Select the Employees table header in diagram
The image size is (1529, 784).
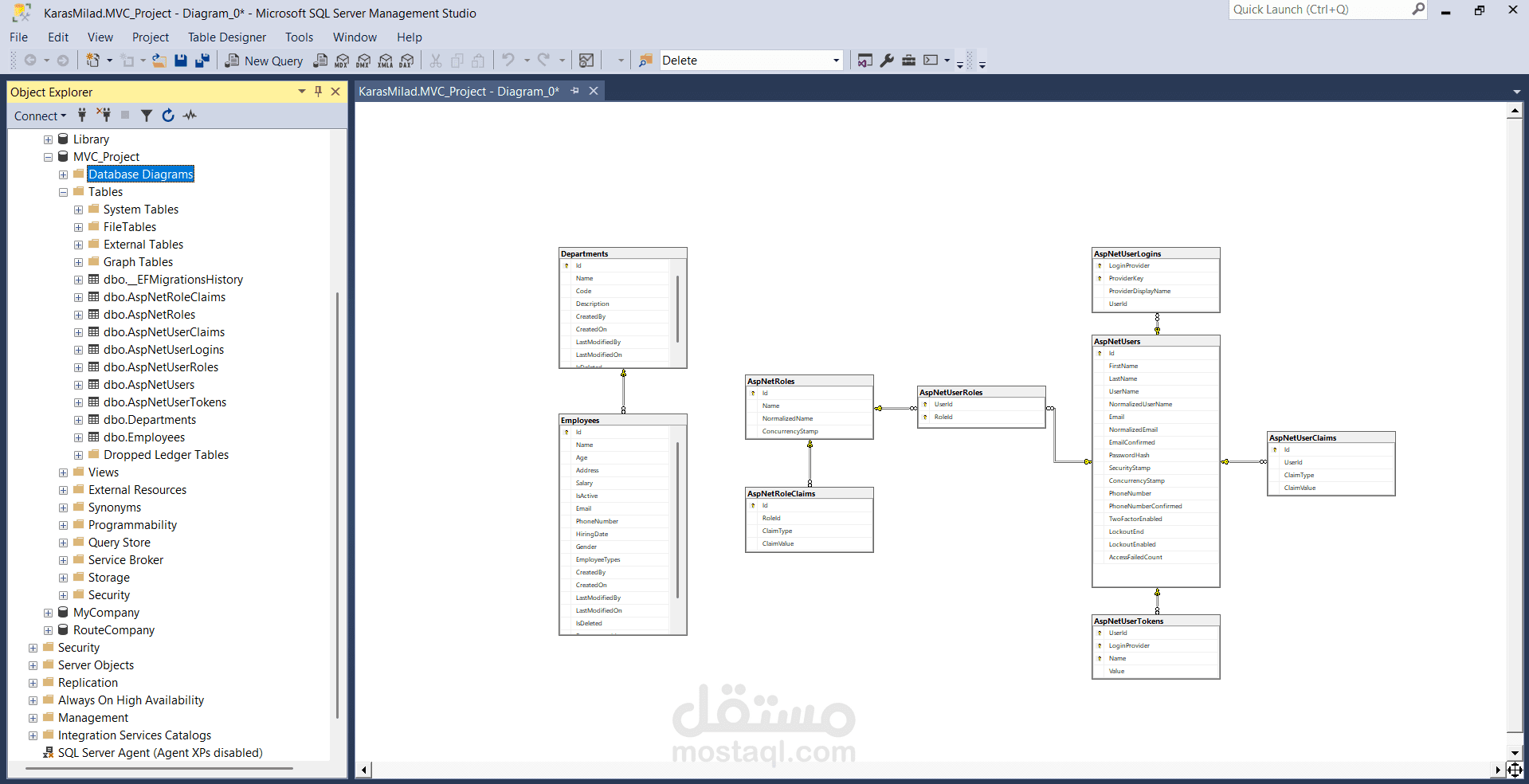(x=623, y=420)
